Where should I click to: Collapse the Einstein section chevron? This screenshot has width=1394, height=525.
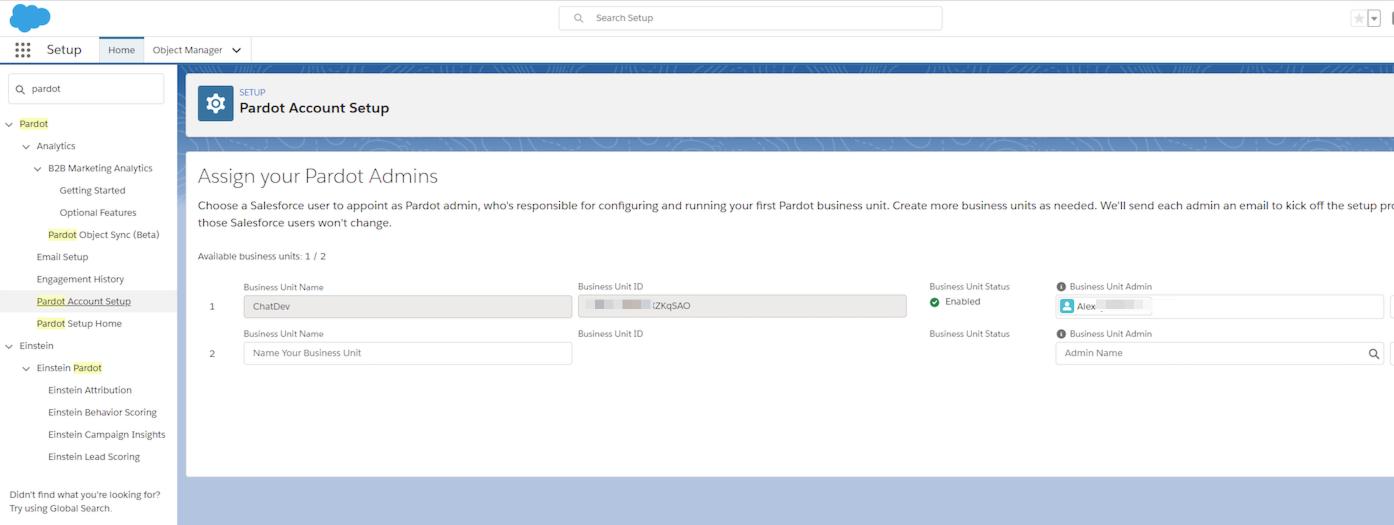(x=10, y=346)
